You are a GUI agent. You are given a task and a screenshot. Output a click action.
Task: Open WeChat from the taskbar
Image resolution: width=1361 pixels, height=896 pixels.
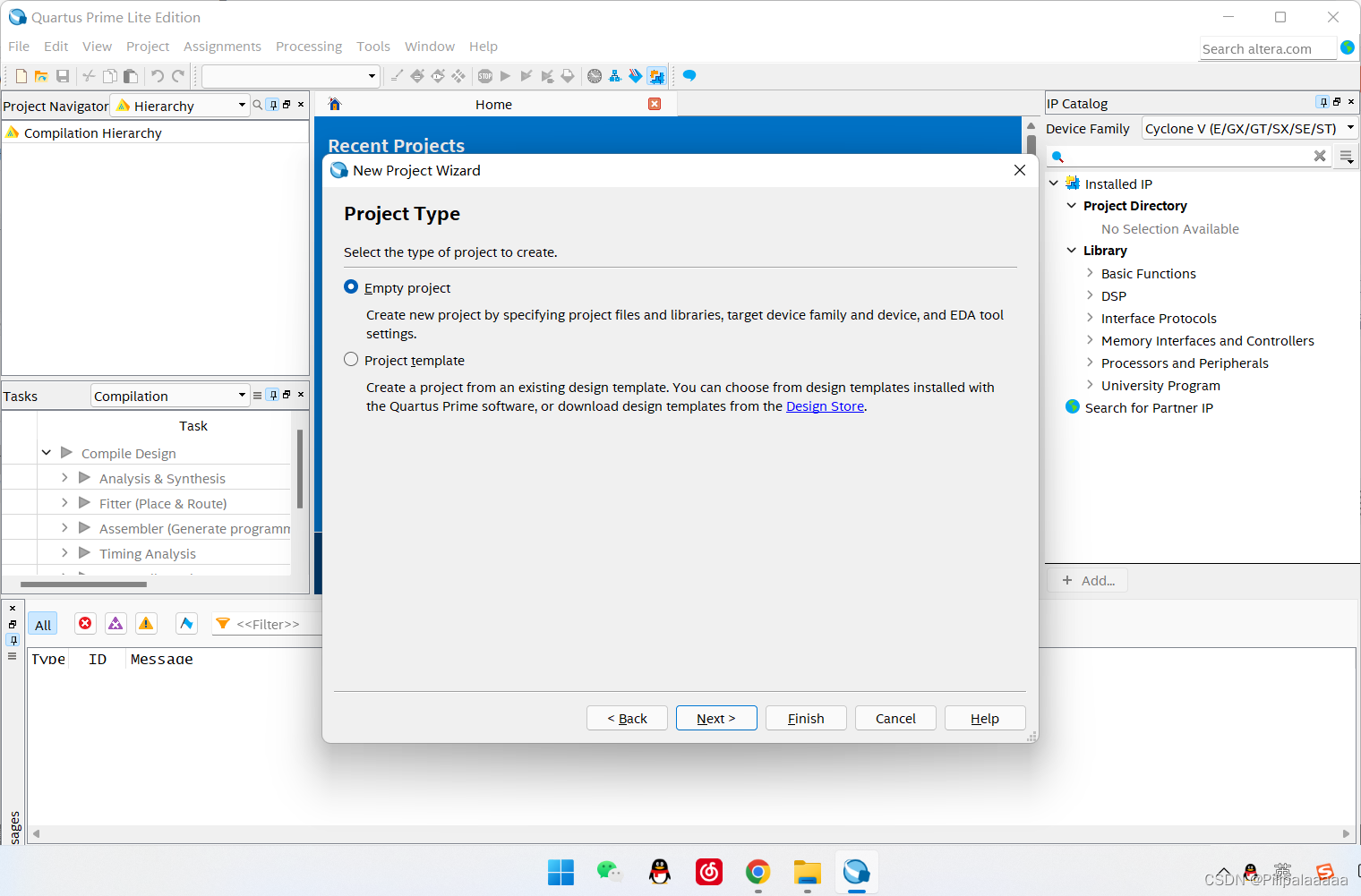610,871
